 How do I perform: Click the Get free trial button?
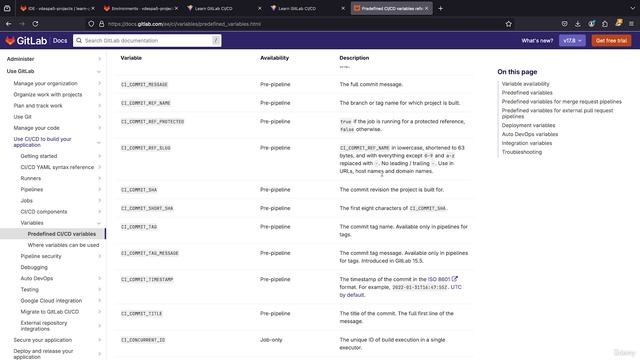point(611,40)
